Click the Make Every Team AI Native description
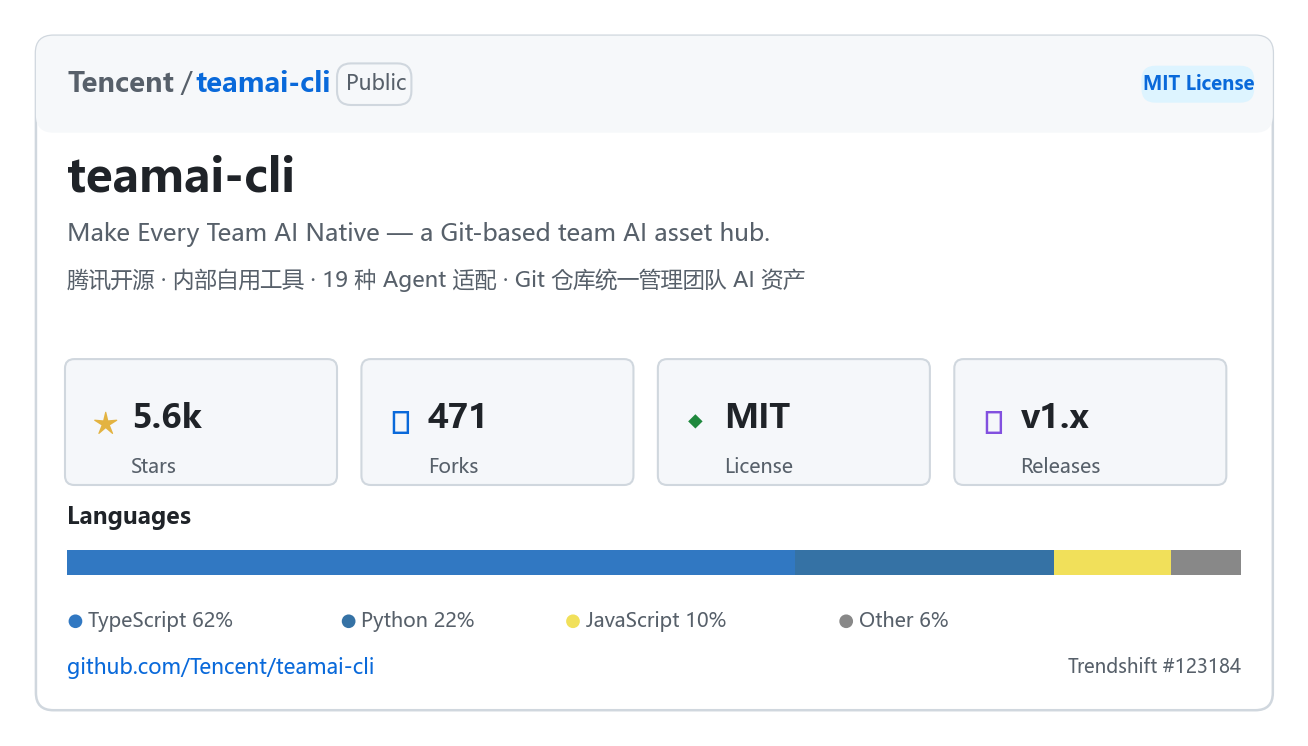The height and width of the screenshot is (746, 1308). (419, 233)
